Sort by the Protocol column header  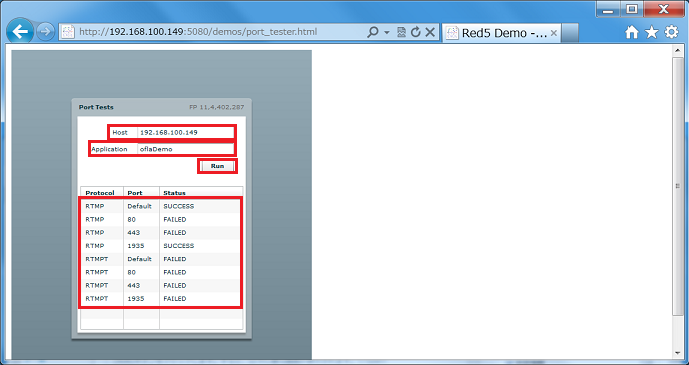[102, 193]
